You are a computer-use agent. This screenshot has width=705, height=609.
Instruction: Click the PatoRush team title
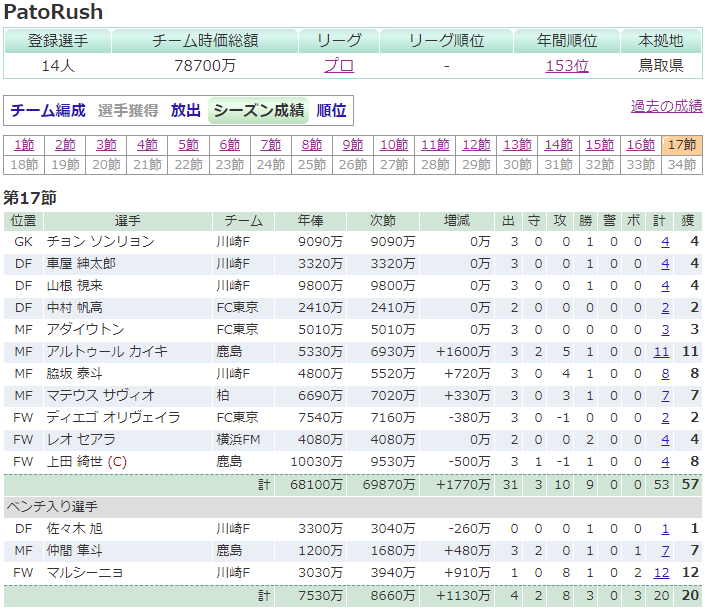(53, 12)
